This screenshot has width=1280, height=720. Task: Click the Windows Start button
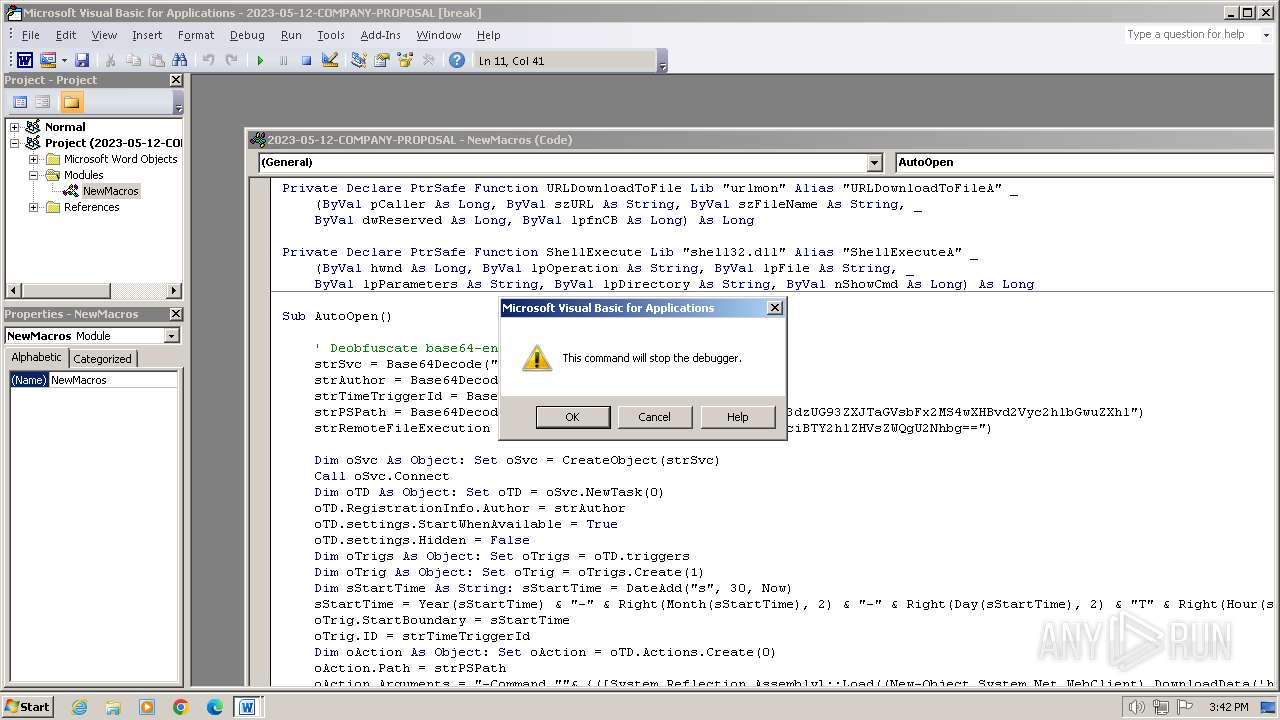(27, 707)
